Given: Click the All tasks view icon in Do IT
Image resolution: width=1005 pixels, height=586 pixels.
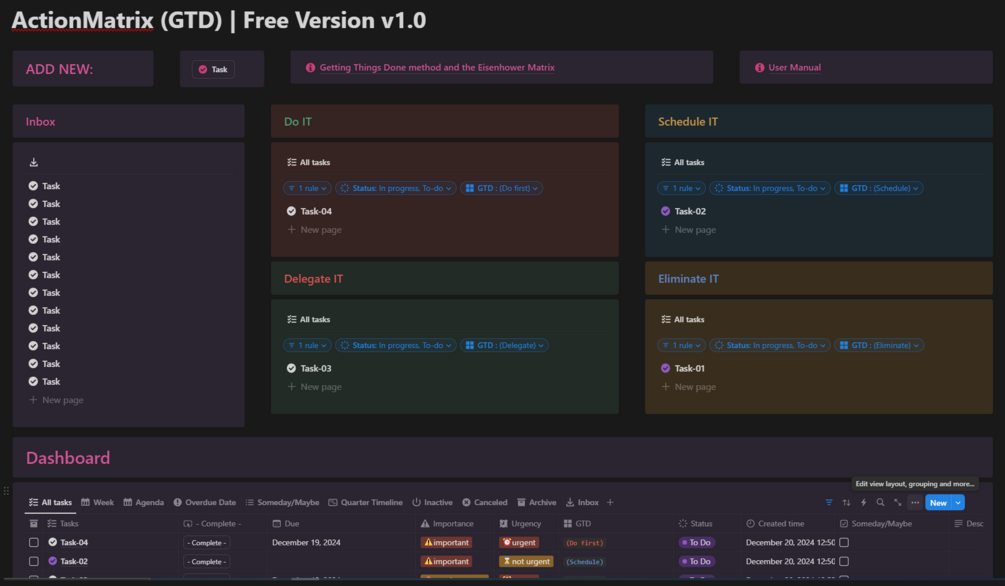Looking at the screenshot, I should pyautogui.click(x=292, y=162).
